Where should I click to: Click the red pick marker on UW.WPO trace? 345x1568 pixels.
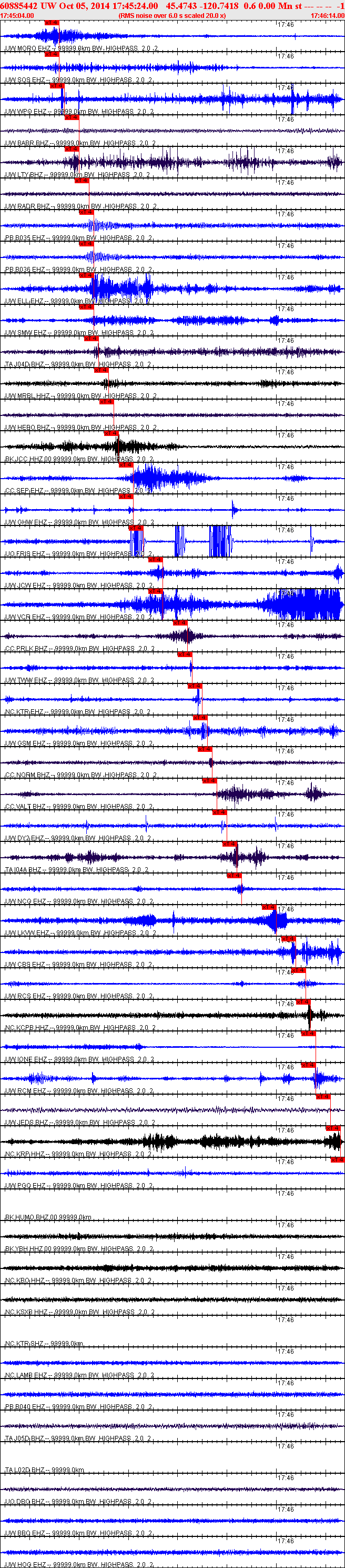pyautogui.click(x=57, y=86)
